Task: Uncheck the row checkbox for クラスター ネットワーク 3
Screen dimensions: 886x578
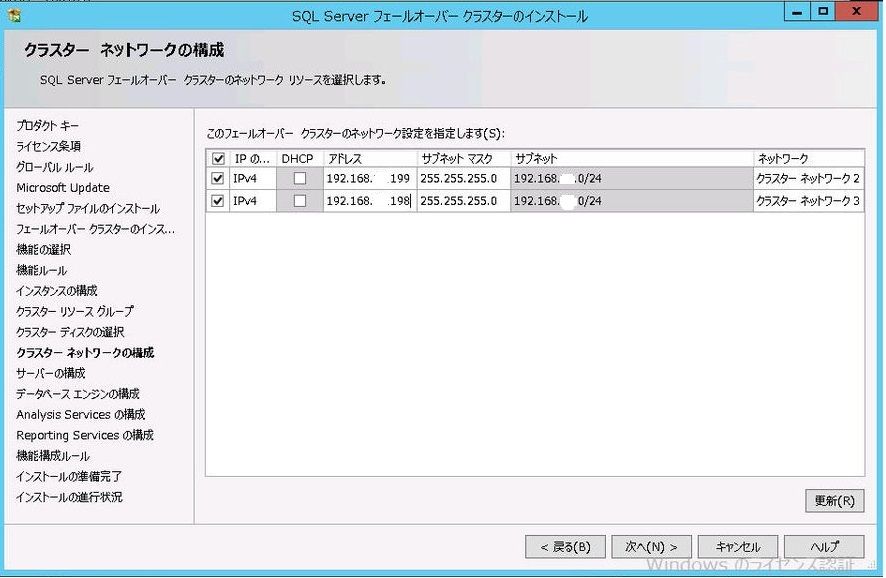Action: (218, 201)
